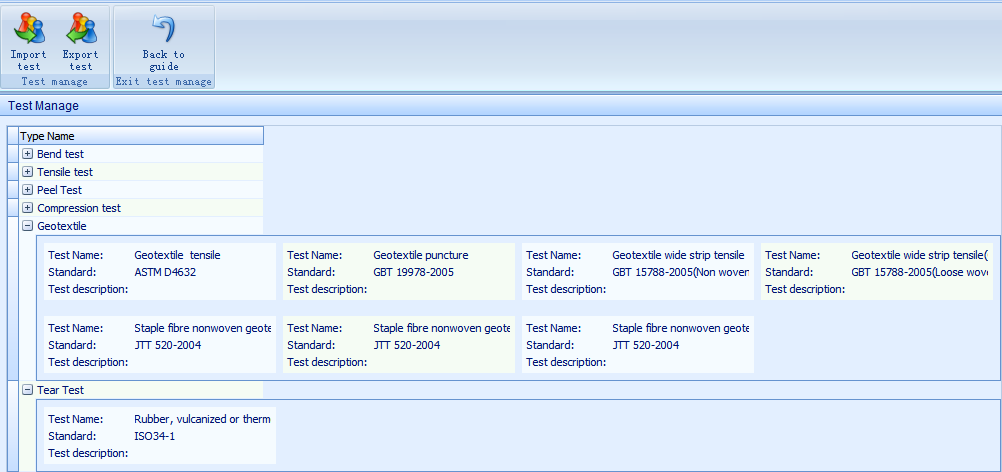This screenshot has width=1002, height=472.
Task: Expand the Tensile test group
Action: tap(28, 172)
